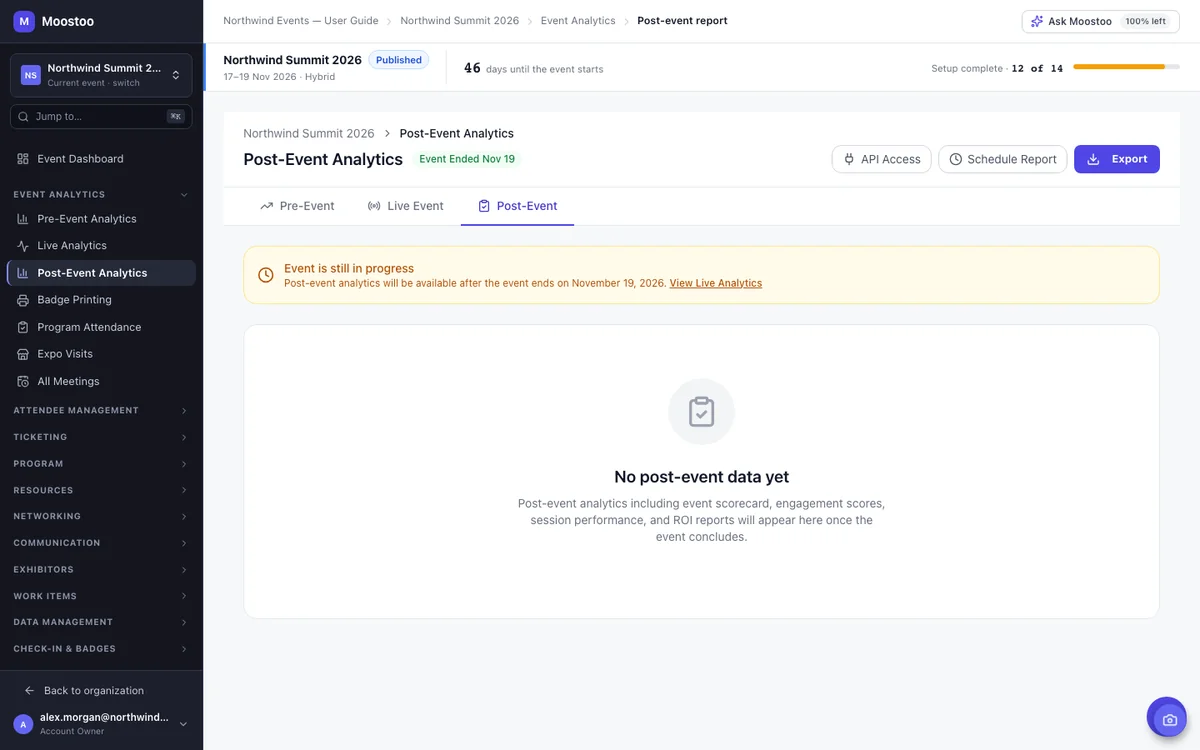Click the Moostoo logo icon

tap(24, 20)
